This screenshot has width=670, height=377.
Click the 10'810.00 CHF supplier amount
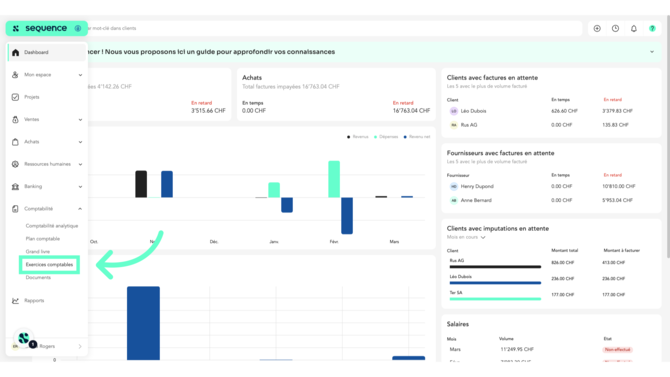[619, 186]
